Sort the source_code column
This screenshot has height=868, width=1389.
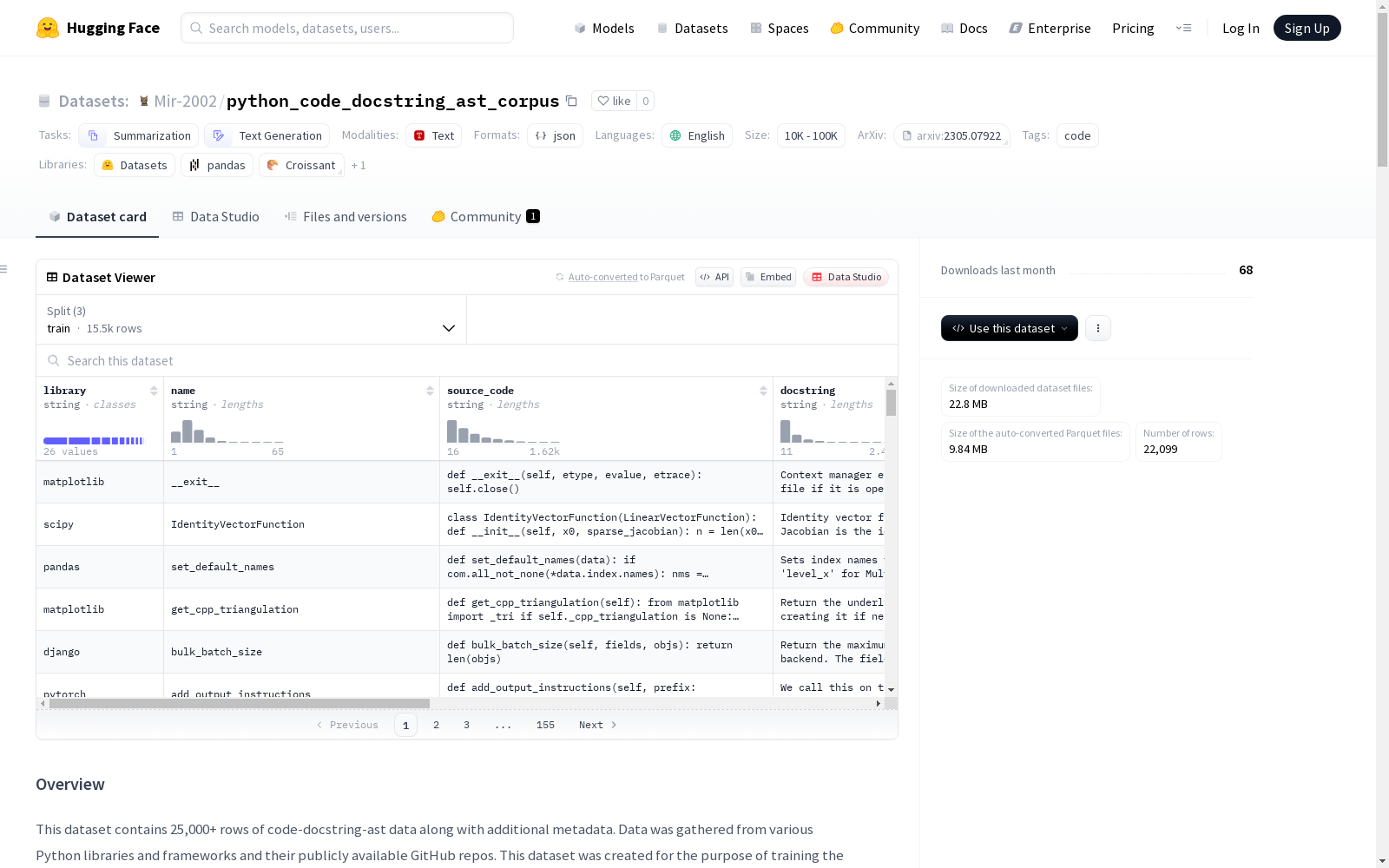point(763,391)
